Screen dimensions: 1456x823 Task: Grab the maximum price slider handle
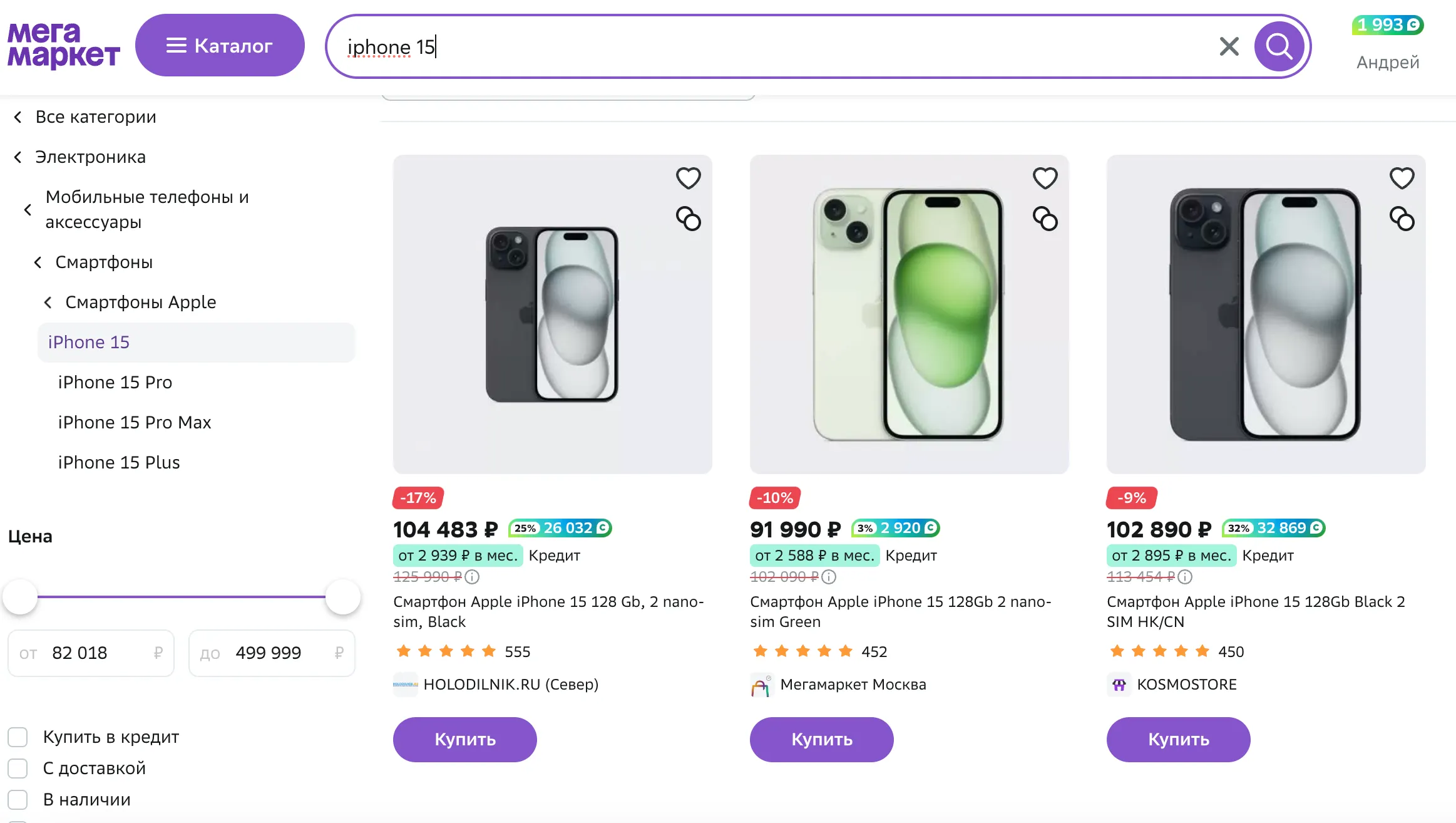point(342,597)
